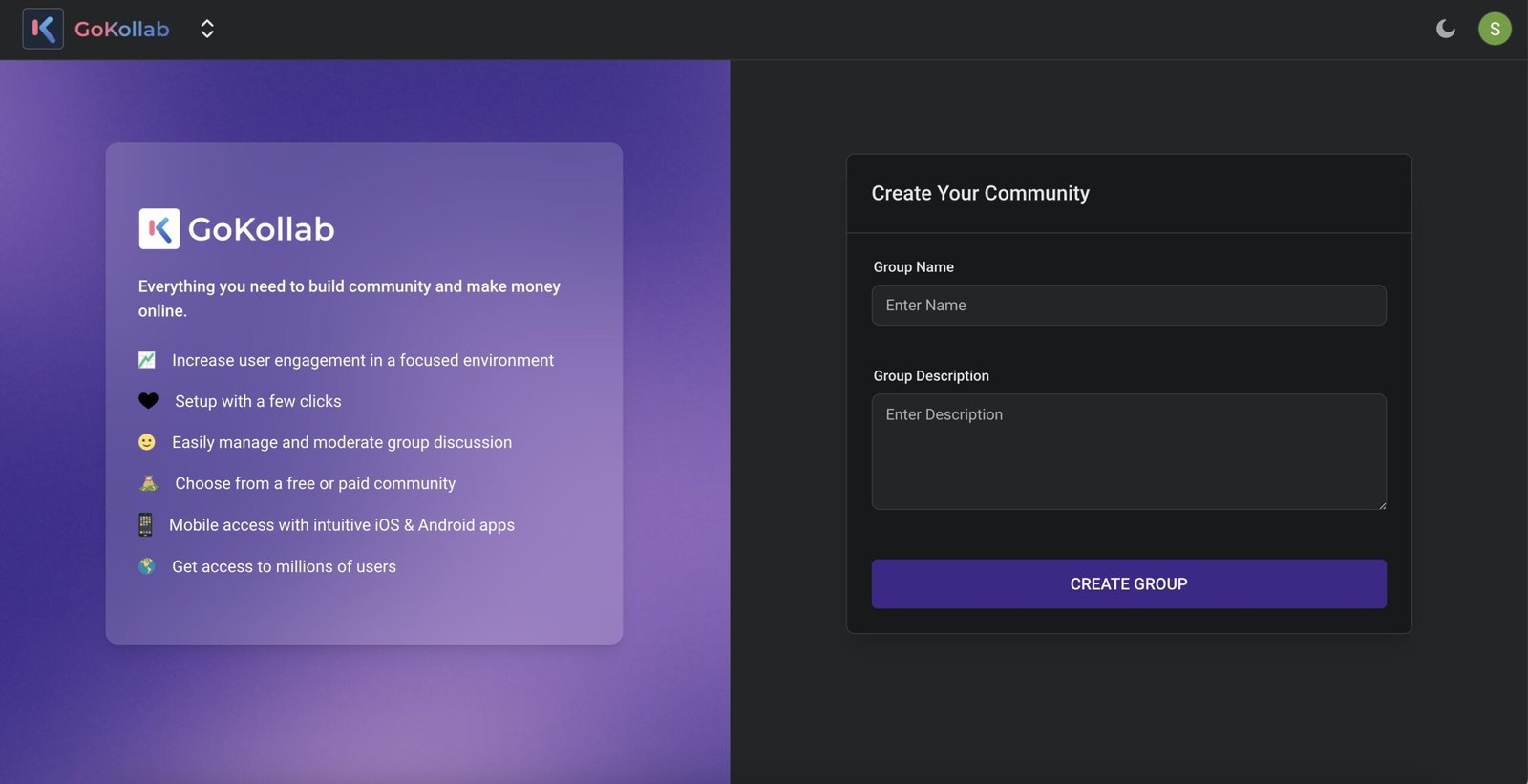Focus the Enter Name input field
This screenshot has height=784, width=1528.
pyautogui.click(x=1128, y=306)
